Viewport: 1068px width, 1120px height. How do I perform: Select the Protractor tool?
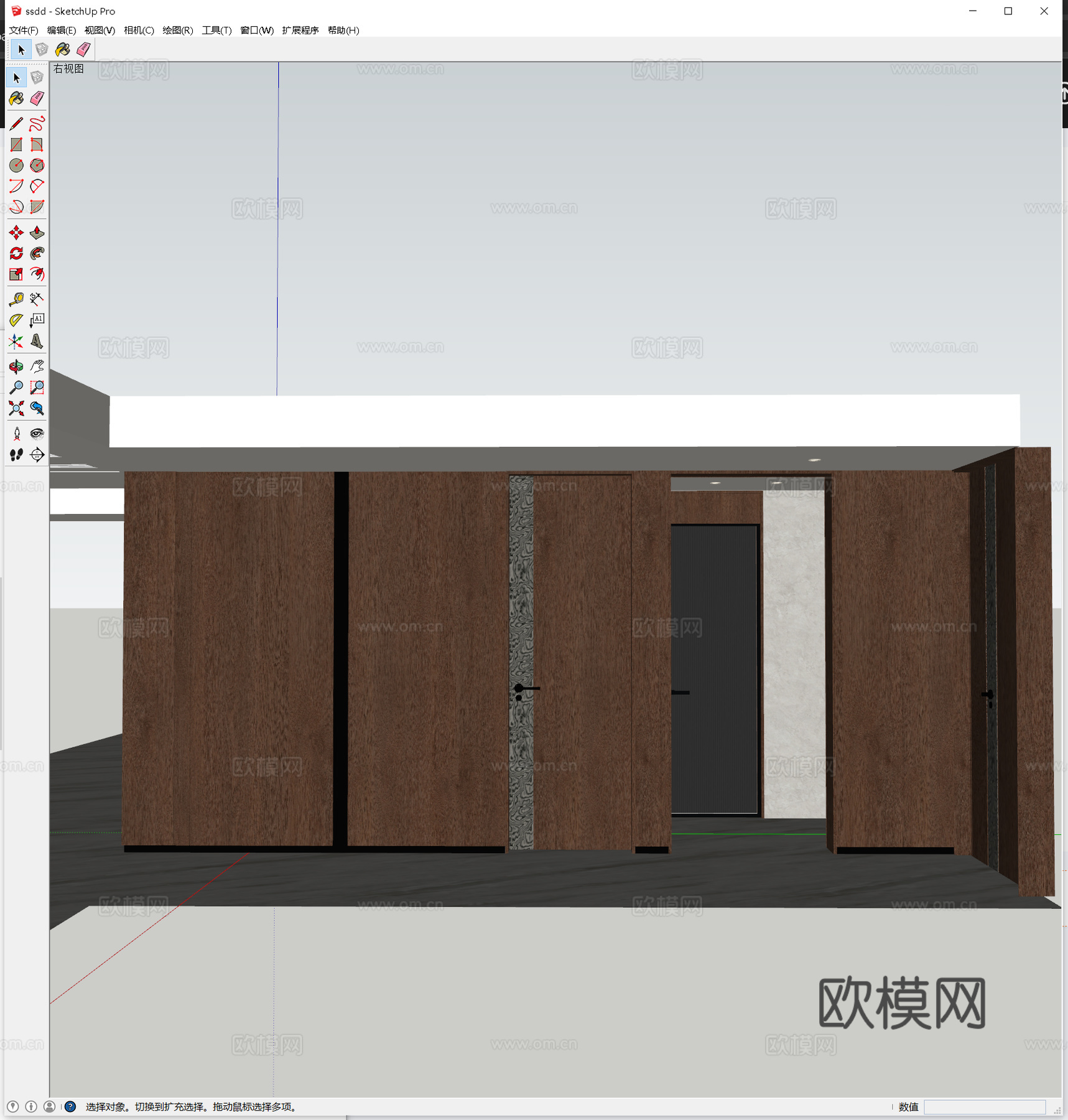(x=17, y=320)
